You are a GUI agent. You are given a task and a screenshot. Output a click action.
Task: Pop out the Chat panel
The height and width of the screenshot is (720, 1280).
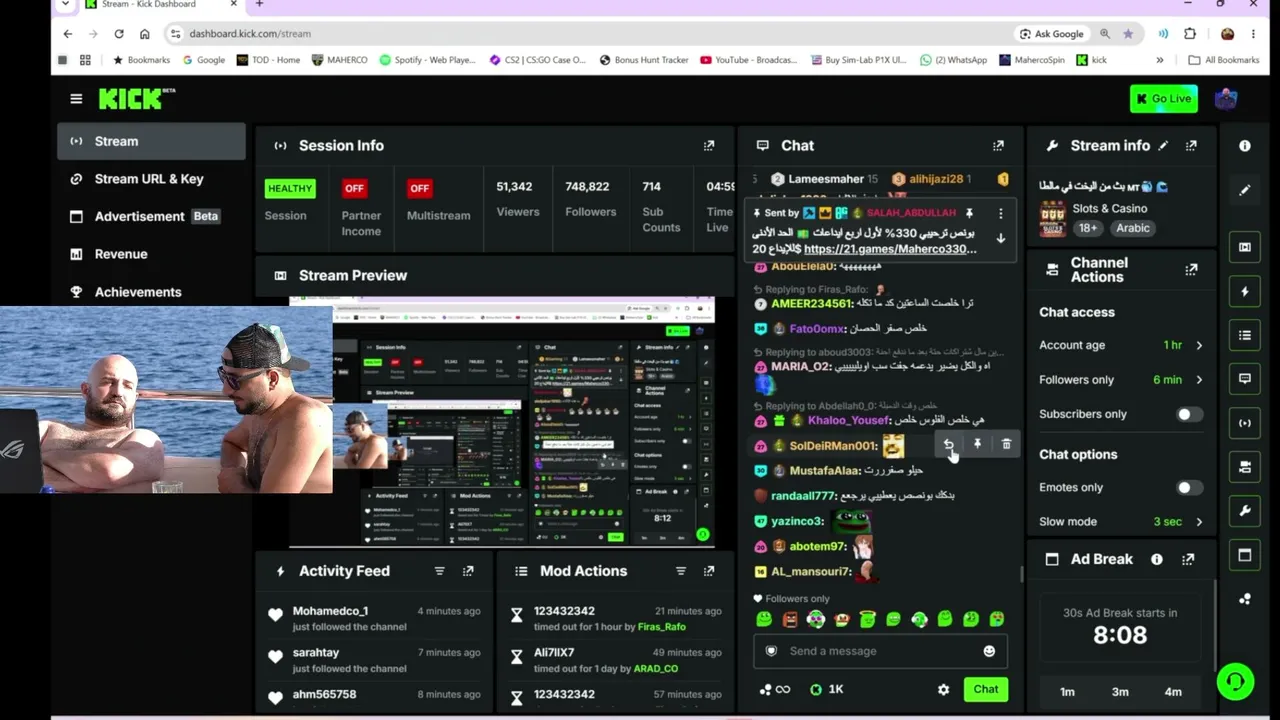pyautogui.click(x=998, y=146)
